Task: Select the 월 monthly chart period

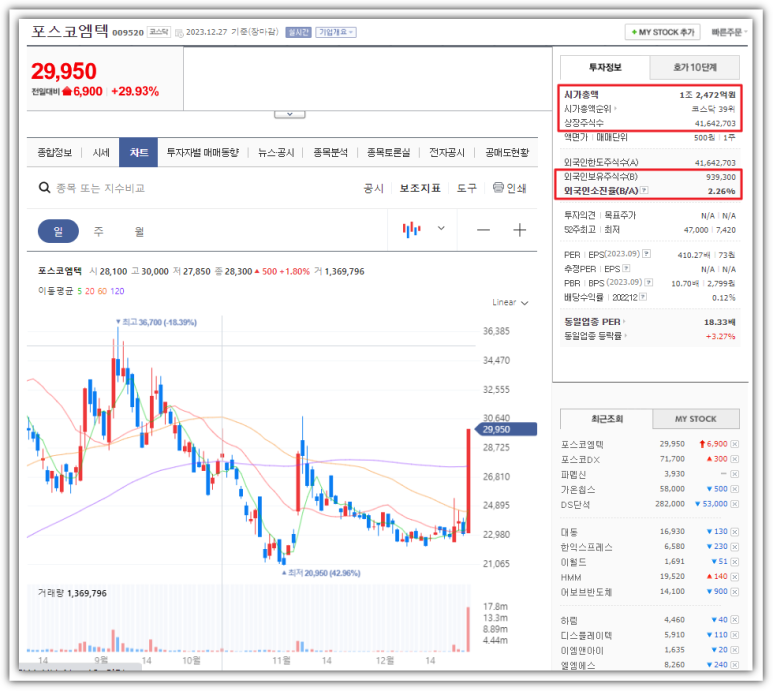Action: click(x=139, y=231)
